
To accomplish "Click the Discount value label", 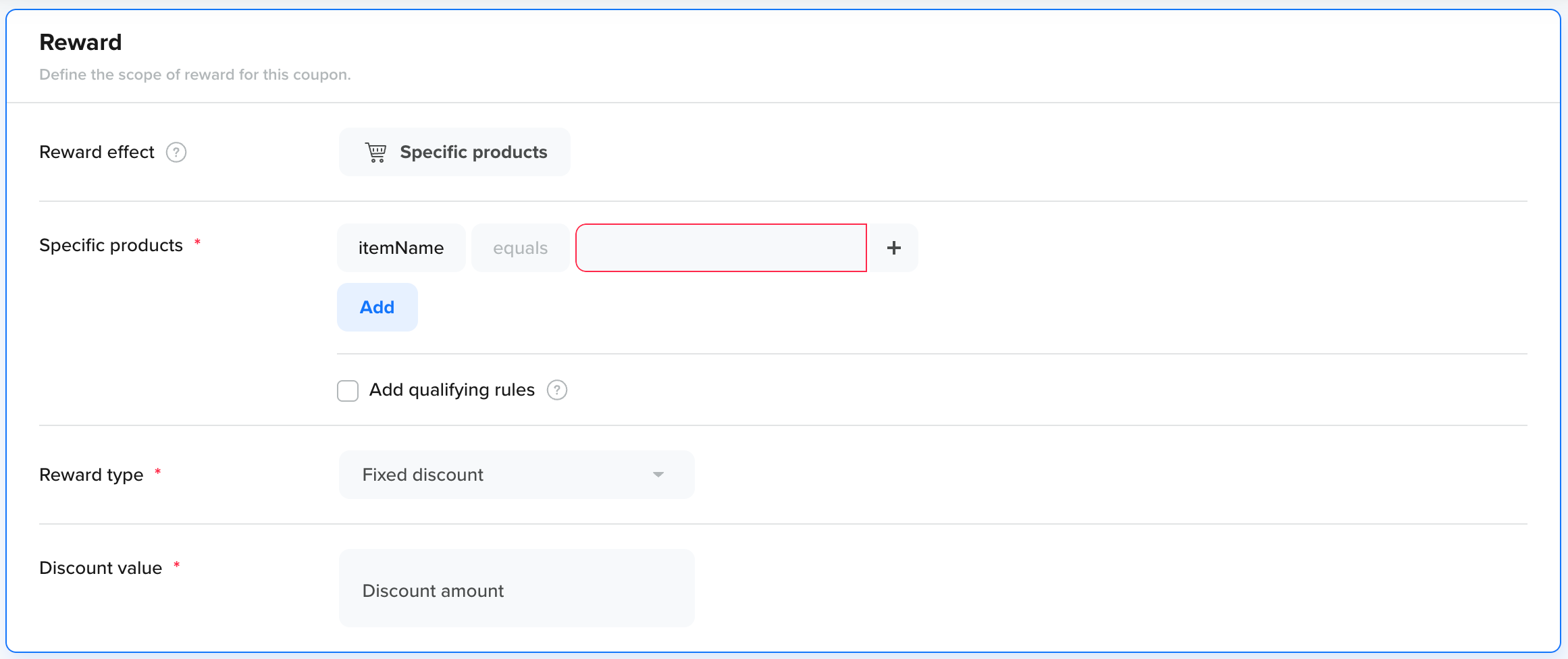I will pos(101,569).
